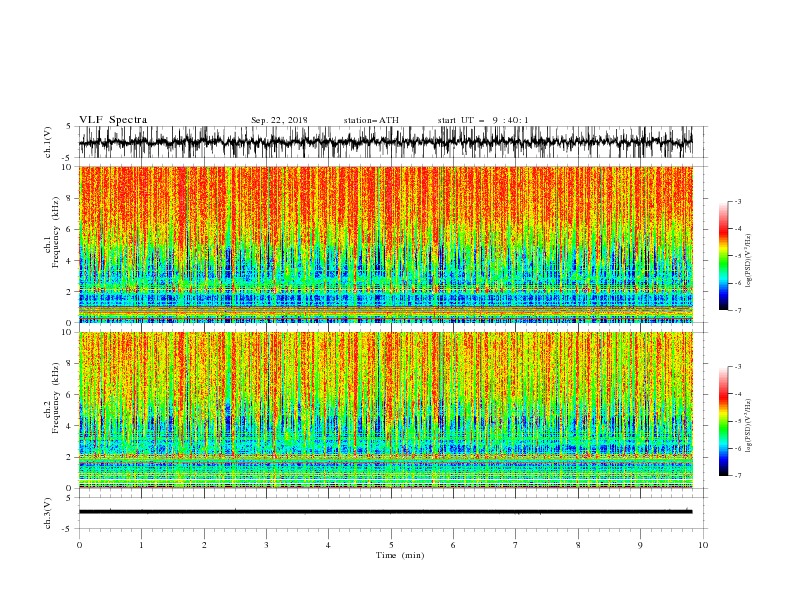The width and height of the screenshot is (792, 612).
Task: Click time axis tick label '9'
Action: tap(640, 545)
